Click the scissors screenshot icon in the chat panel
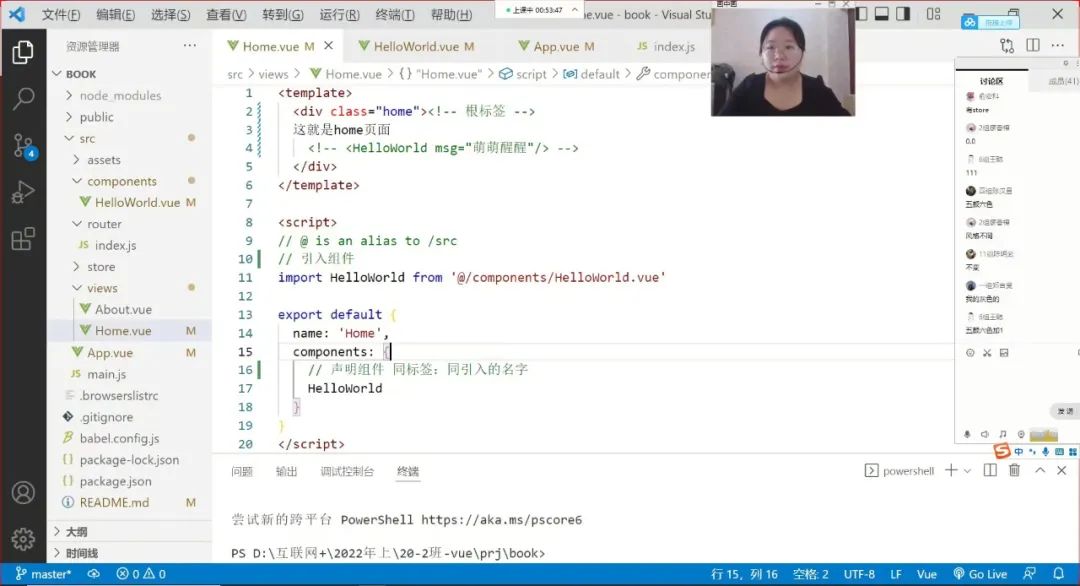This screenshot has height=586, width=1080. tap(987, 353)
